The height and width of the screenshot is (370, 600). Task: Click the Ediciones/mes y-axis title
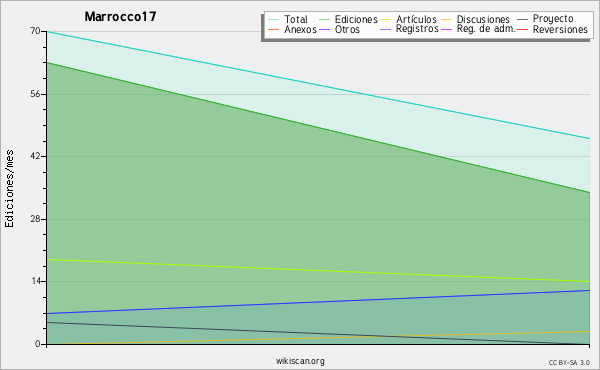tap(9, 189)
